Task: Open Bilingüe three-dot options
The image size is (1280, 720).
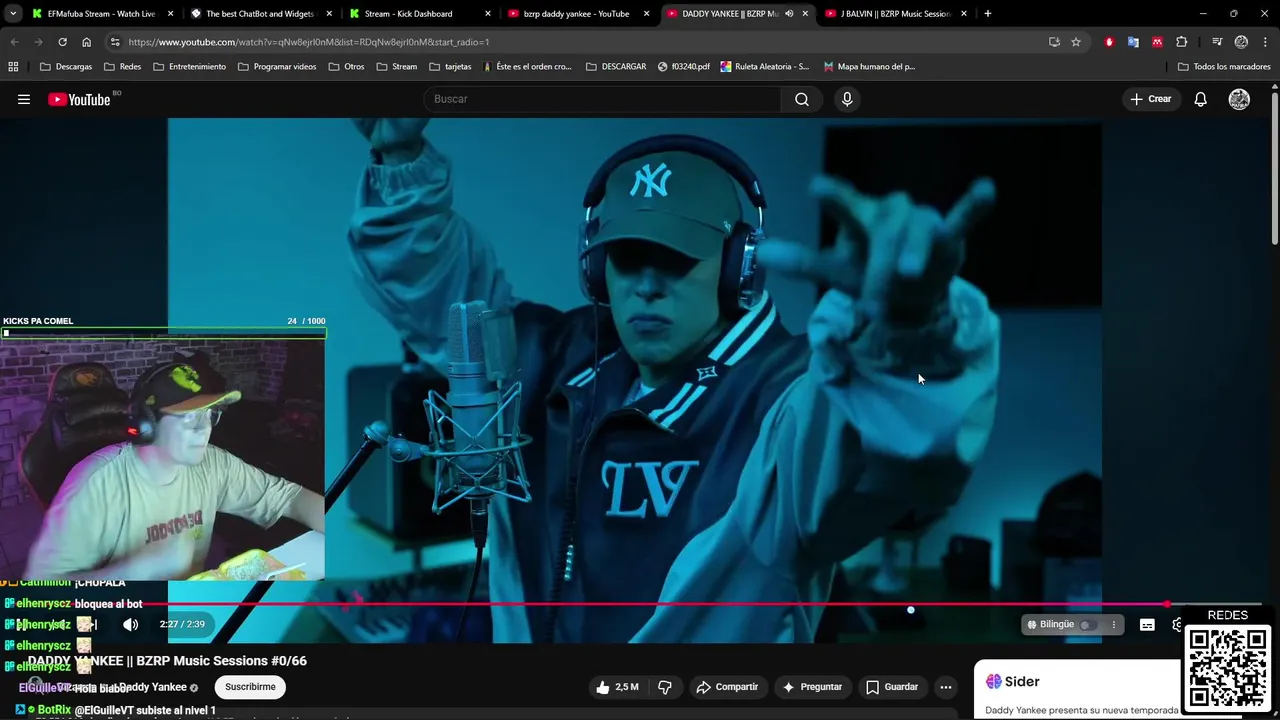Action: (x=1113, y=625)
